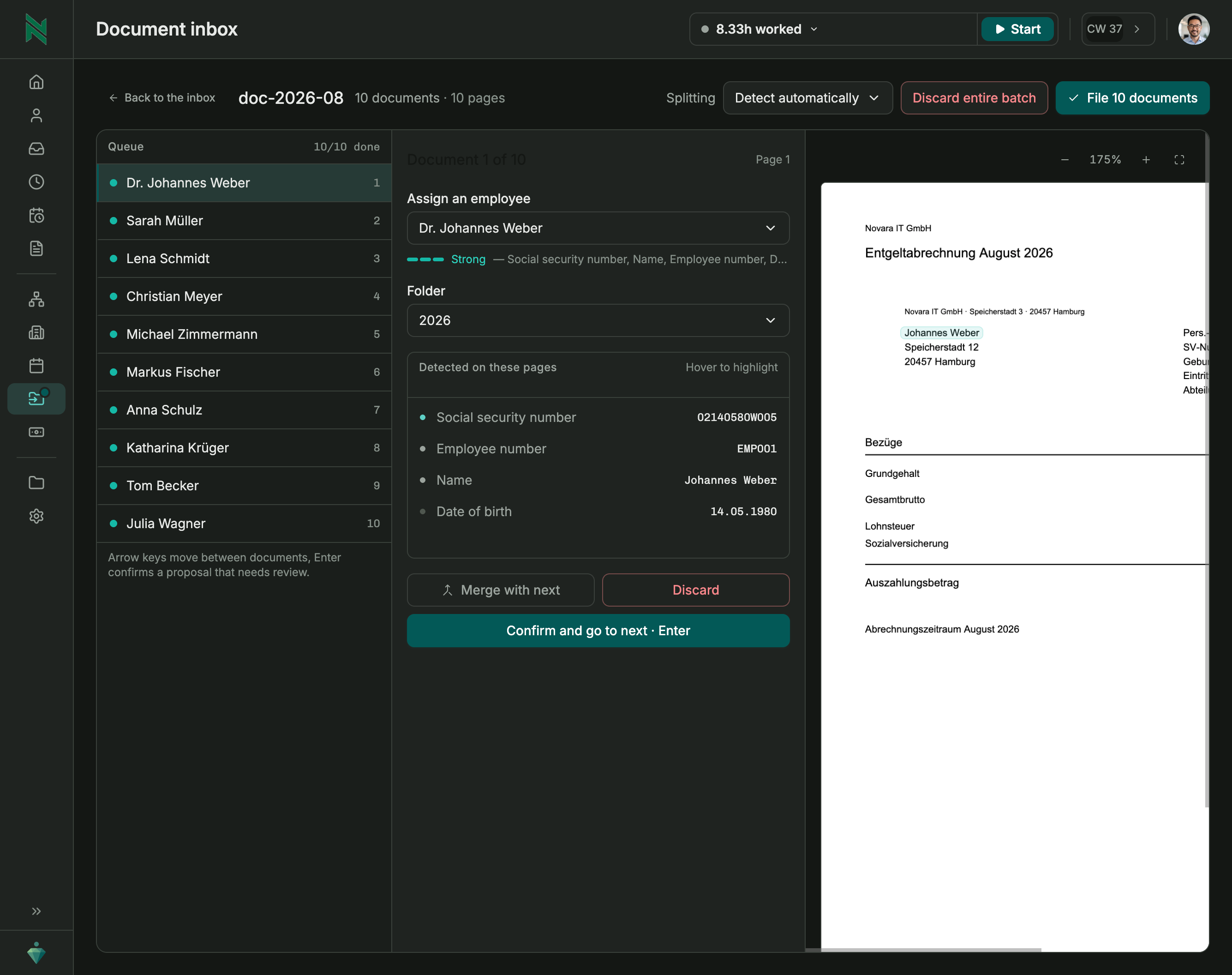This screenshot has height=975, width=1232.
Task: Open the calendar-with-clock sidebar icon
Action: pos(36,215)
